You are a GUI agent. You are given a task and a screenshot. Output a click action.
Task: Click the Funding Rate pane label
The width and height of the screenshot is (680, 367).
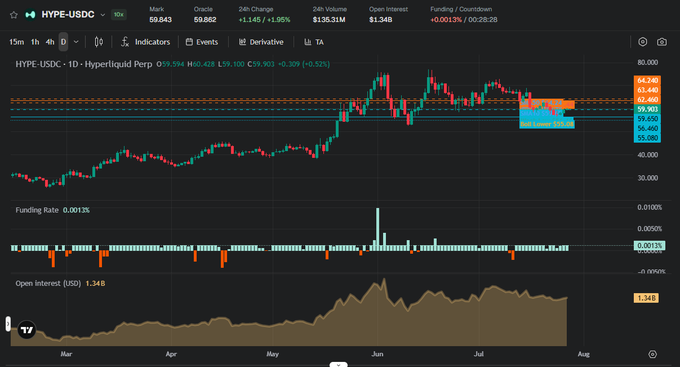[x=37, y=210]
